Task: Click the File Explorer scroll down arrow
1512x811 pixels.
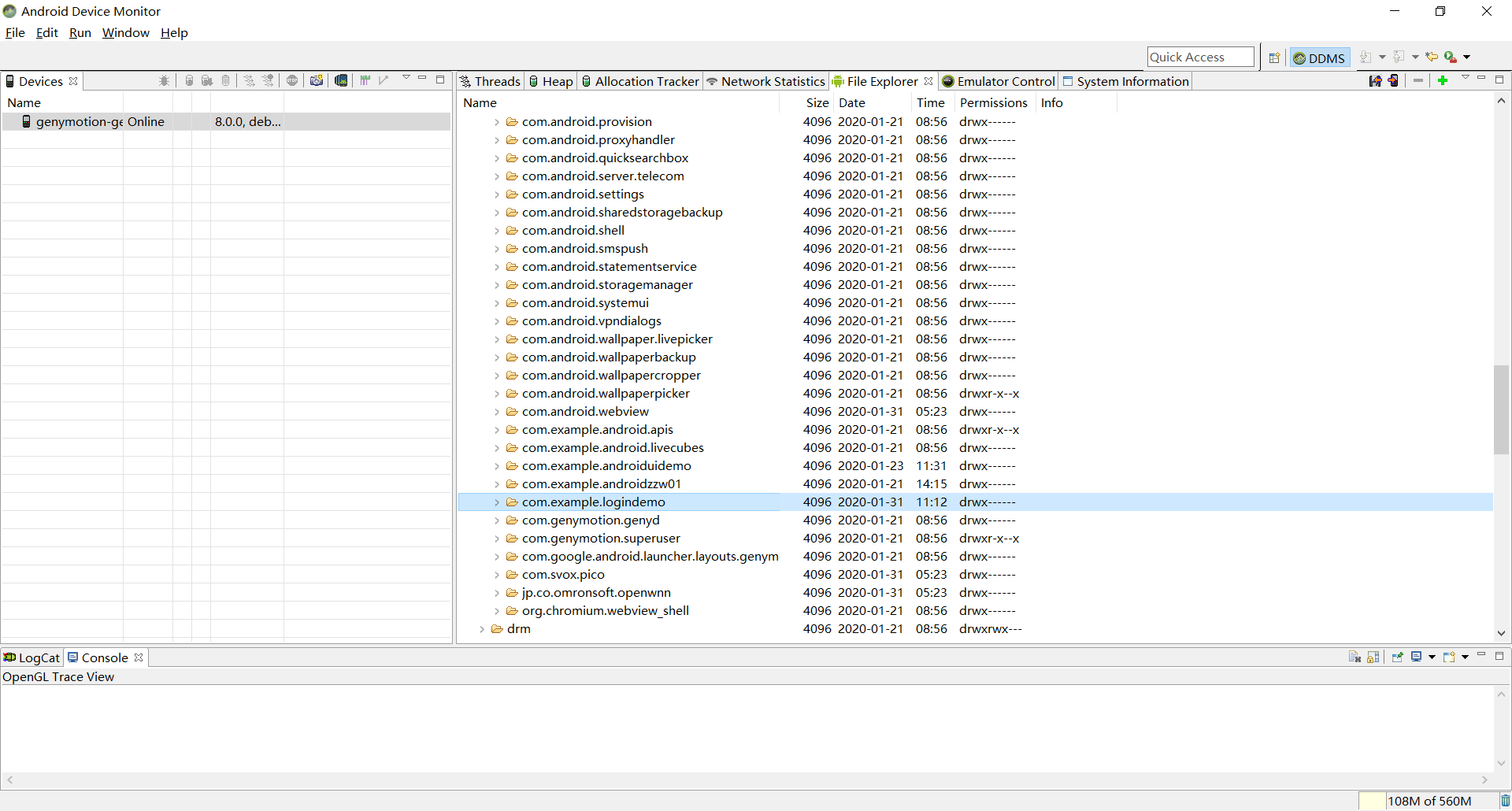Action: (x=1501, y=633)
